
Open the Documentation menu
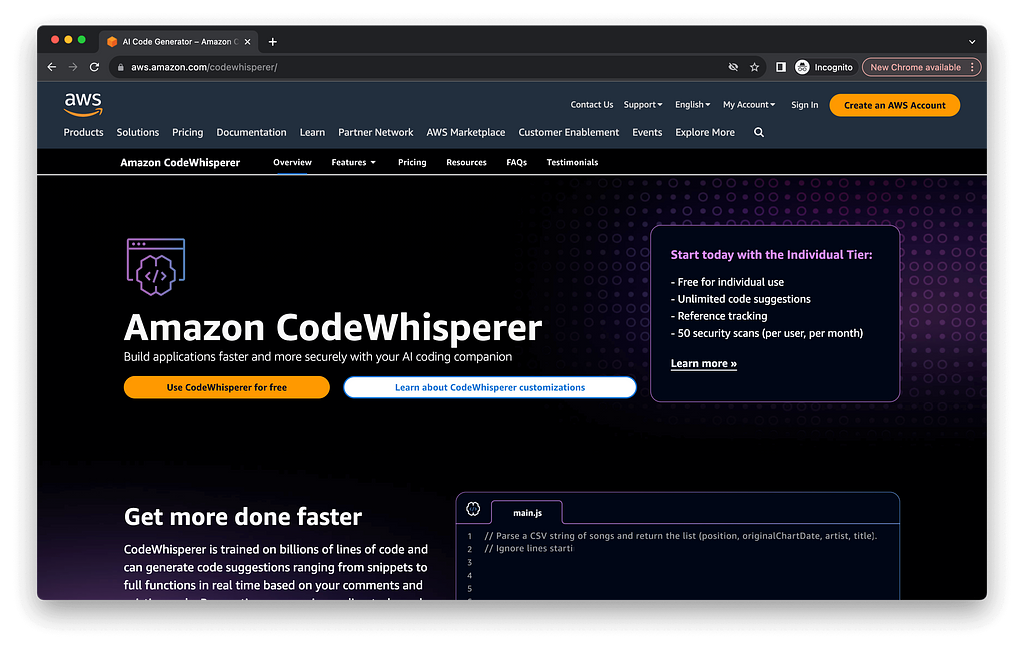(251, 133)
